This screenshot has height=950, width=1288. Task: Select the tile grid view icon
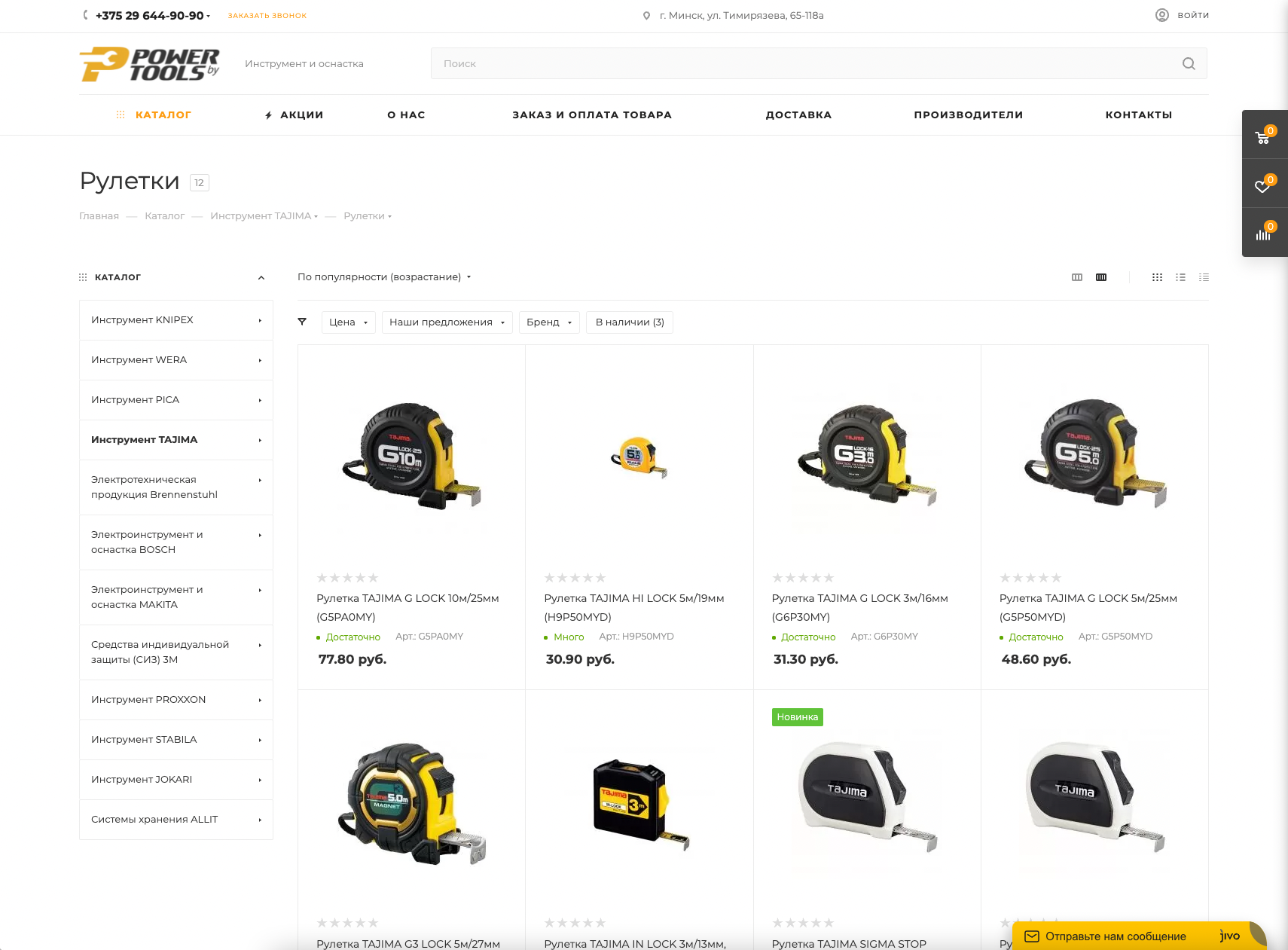tap(1158, 277)
